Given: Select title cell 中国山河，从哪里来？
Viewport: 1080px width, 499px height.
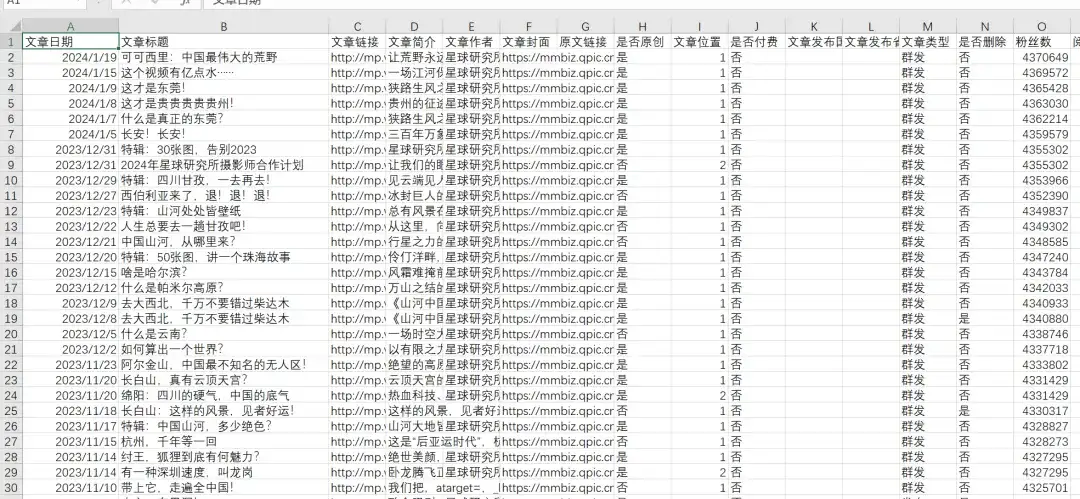Looking at the screenshot, I should [x=224, y=242].
